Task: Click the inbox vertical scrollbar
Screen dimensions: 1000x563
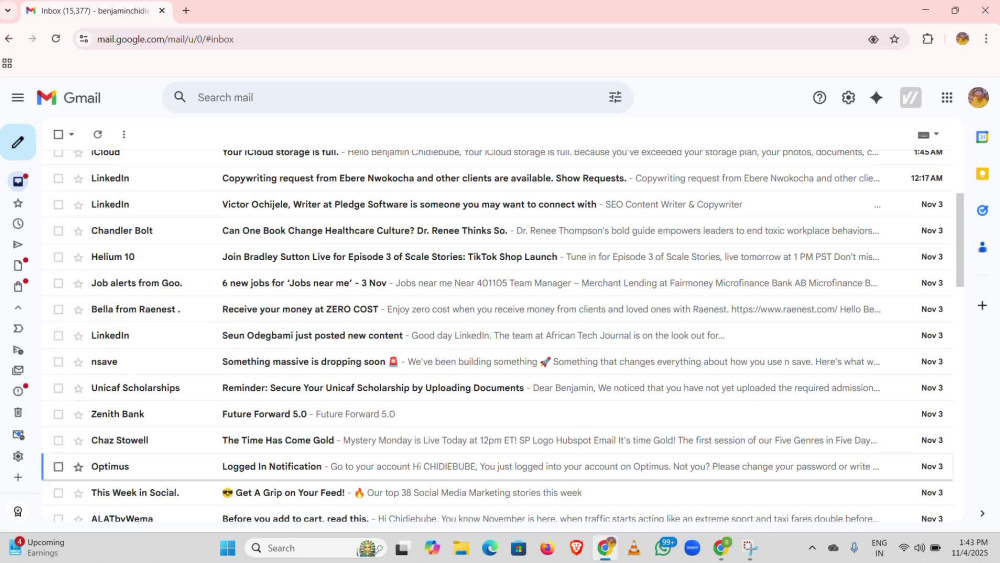Action: (x=960, y=239)
